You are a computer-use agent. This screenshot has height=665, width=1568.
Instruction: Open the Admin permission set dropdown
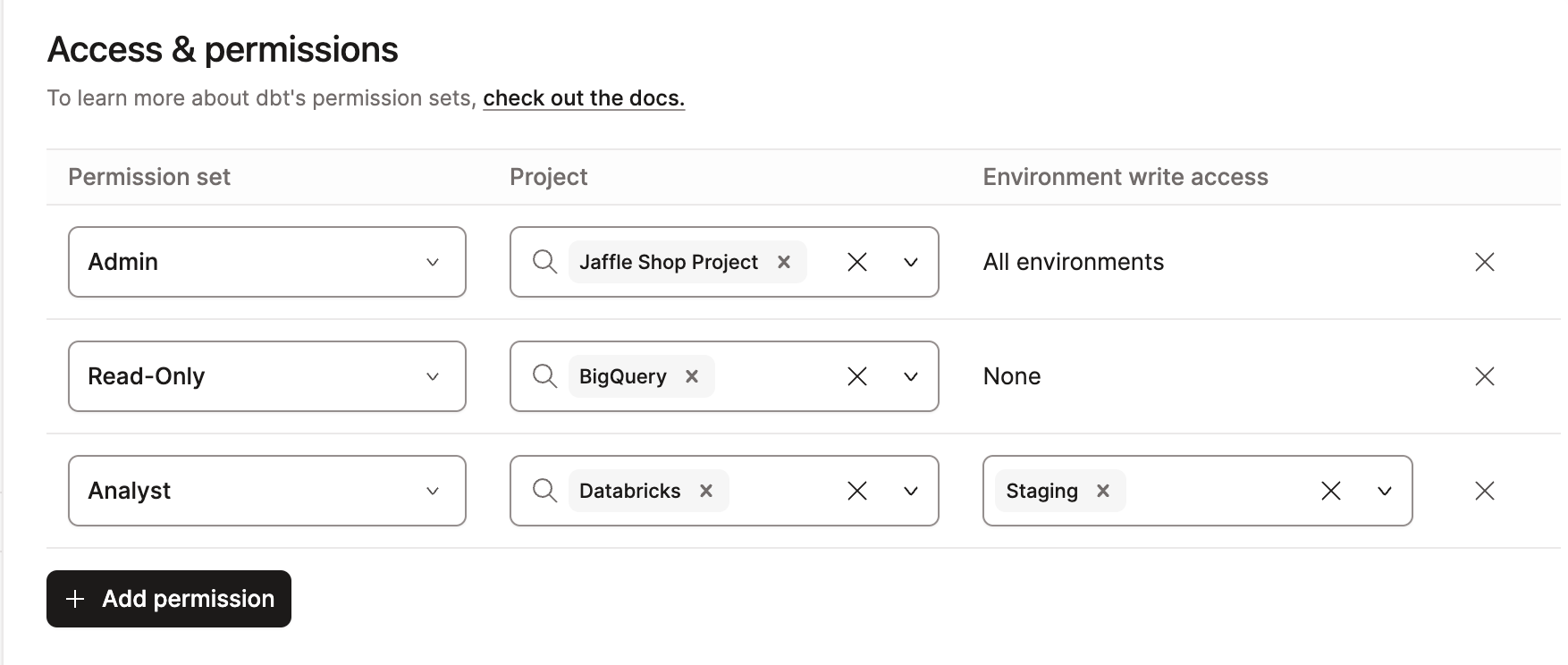pos(434,262)
